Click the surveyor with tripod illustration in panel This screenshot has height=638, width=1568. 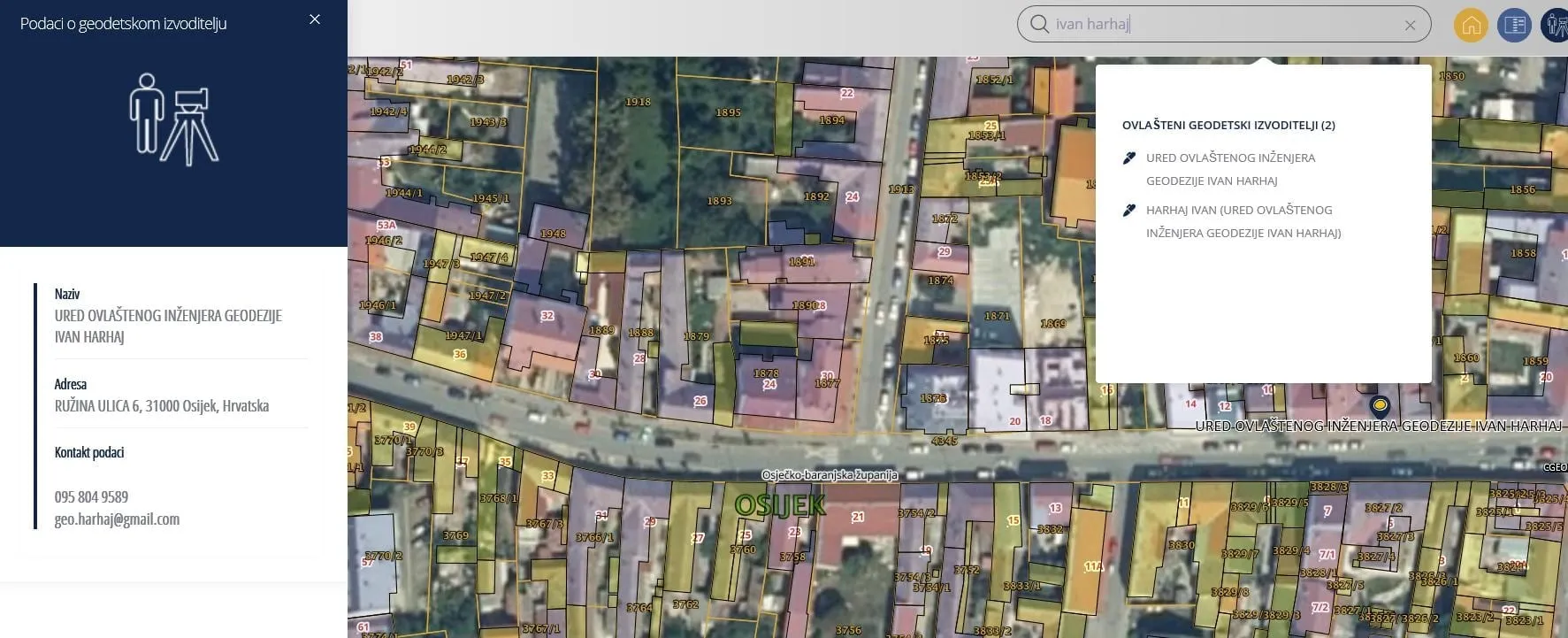click(174, 119)
